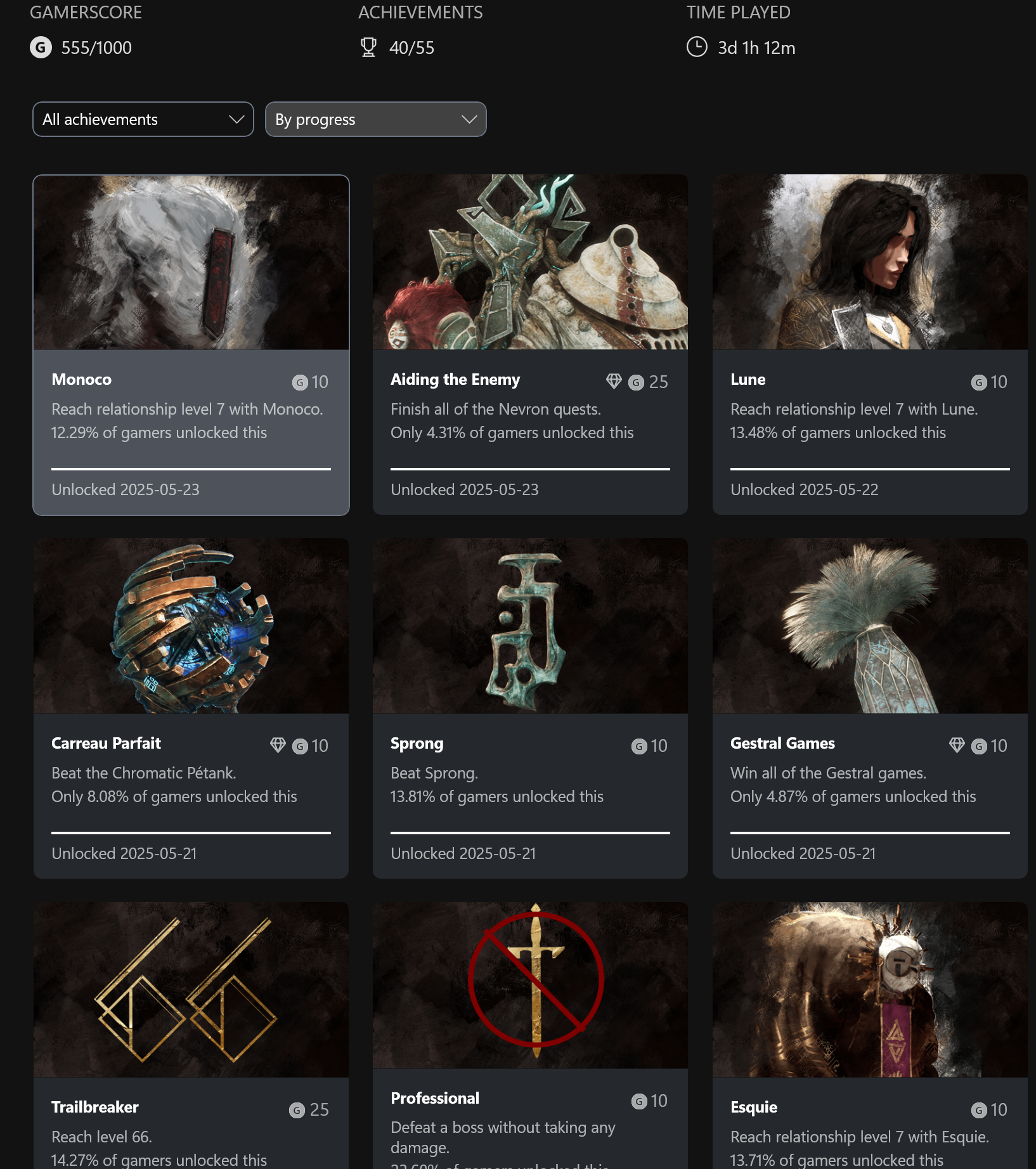Select the Esquie achievement title
Screen dimensions: 1036x1169
[x=753, y=1108]
